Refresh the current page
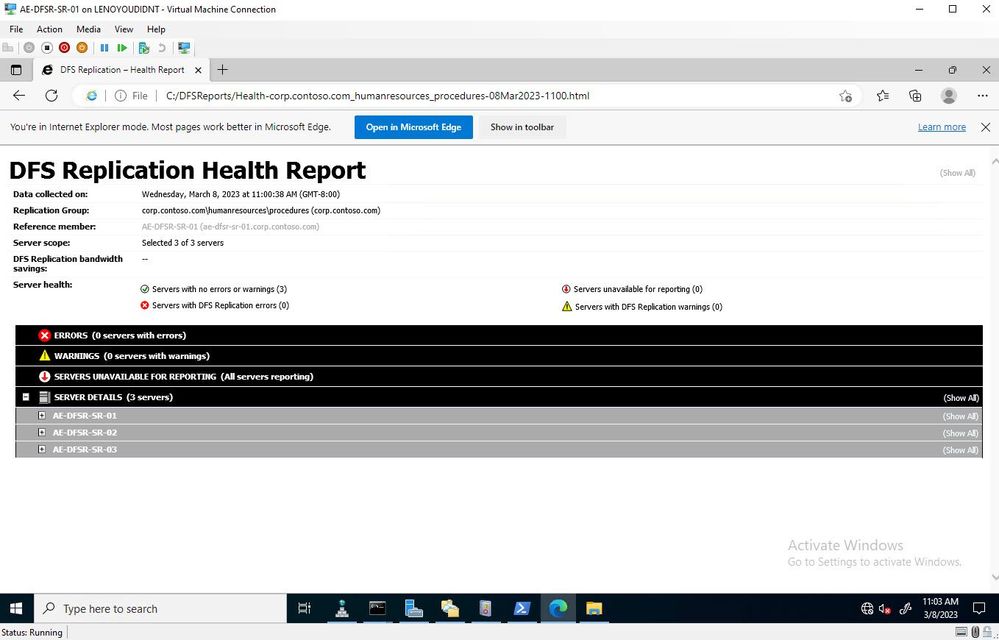 (52, 96)
